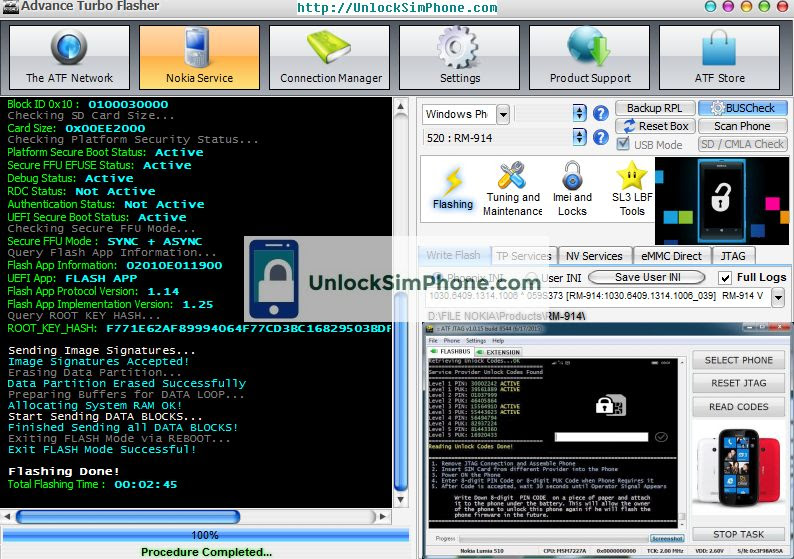
Task: Click the Backup RPL button
Action: click(x=654, y=108)
